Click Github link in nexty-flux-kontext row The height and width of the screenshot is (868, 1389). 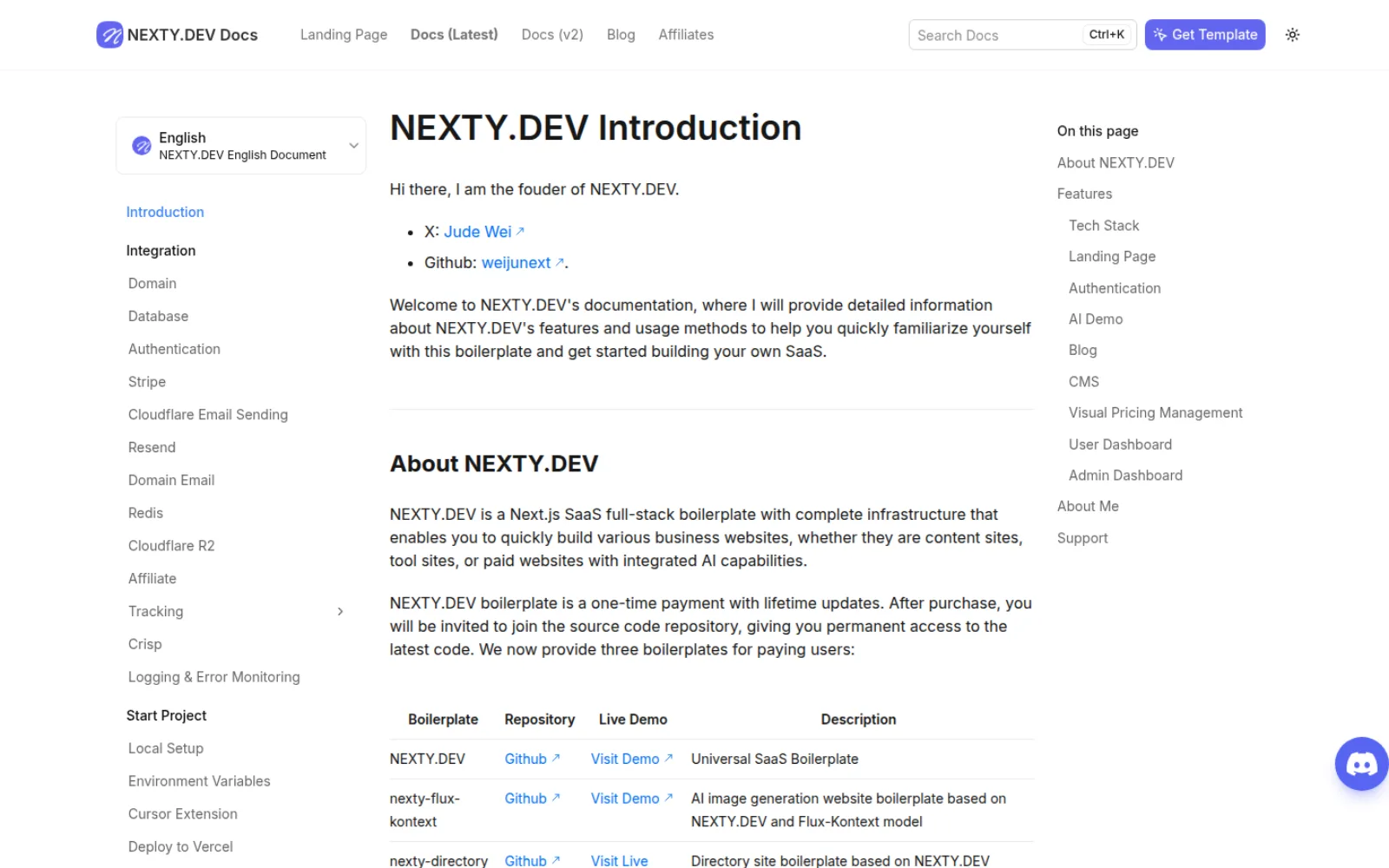click(532, 799)
